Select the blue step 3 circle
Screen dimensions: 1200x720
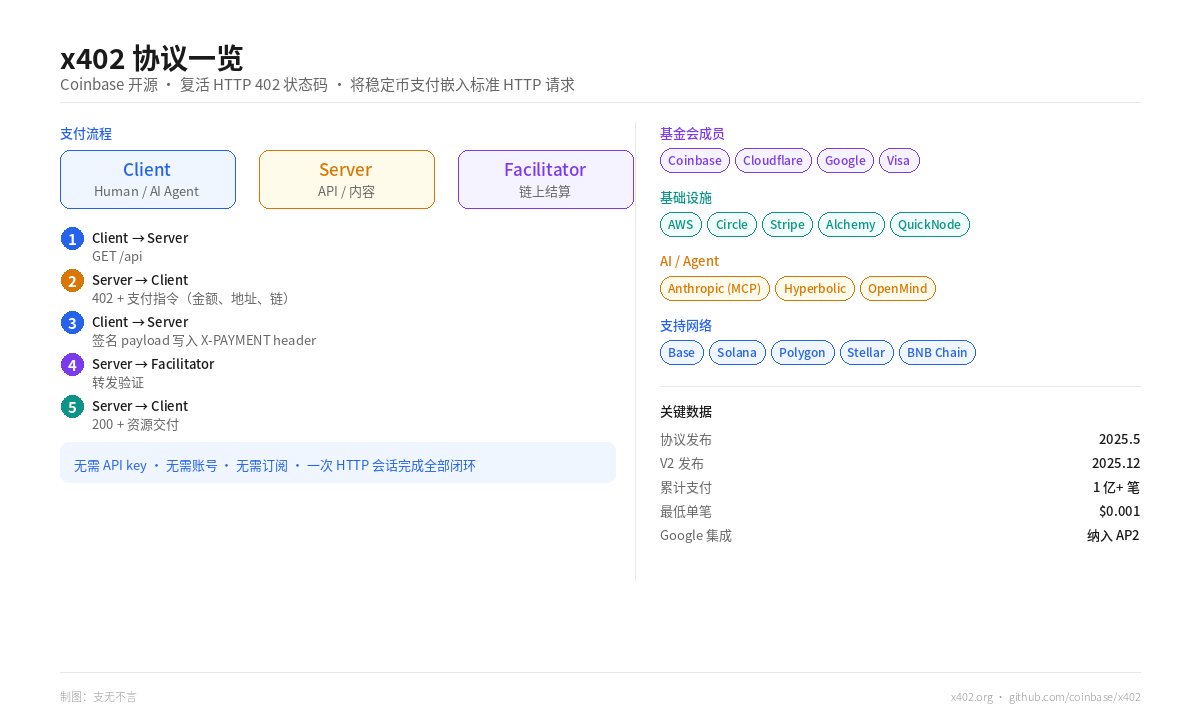pyautogui.click(x=72, y=322)
